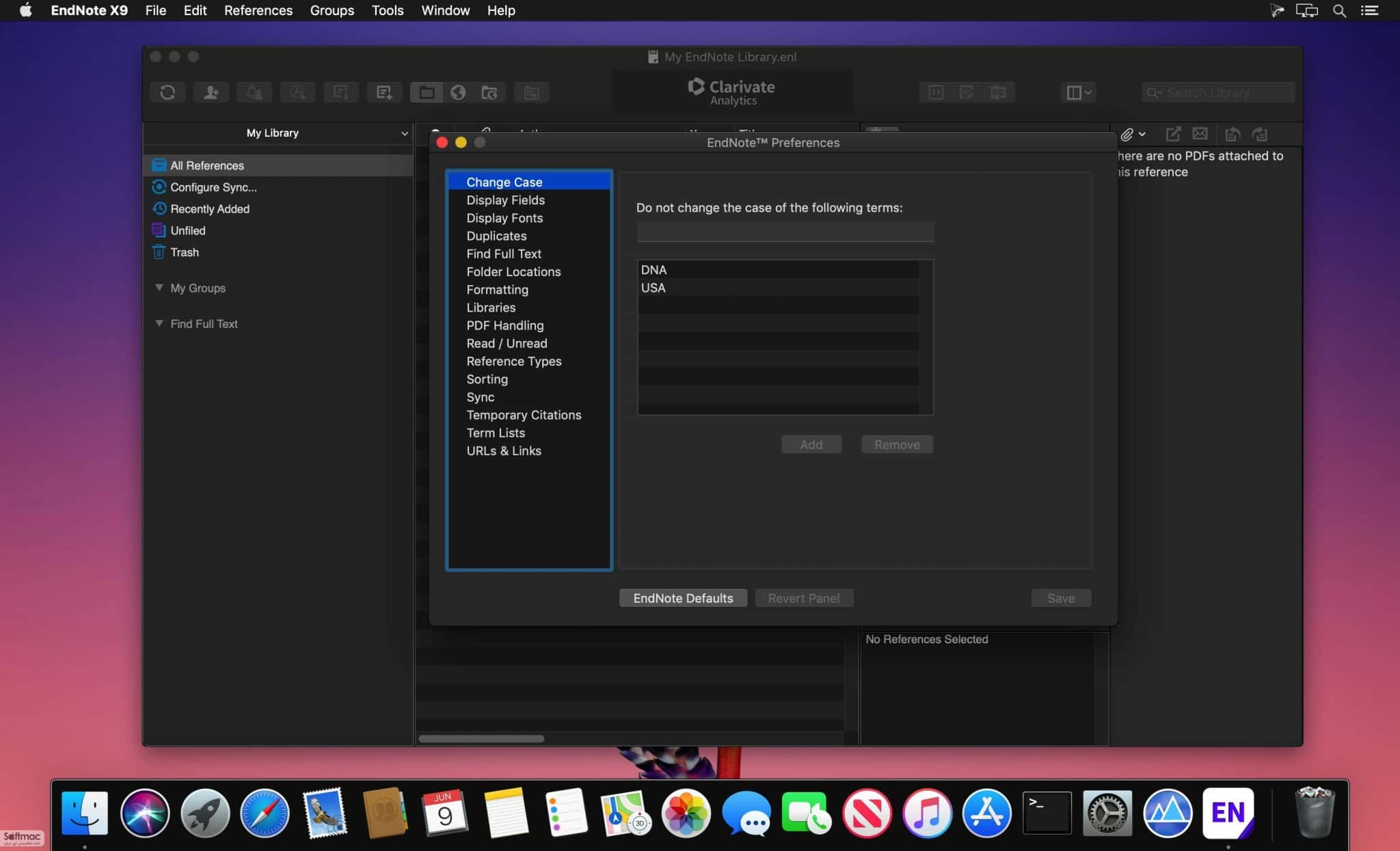Select Formatting preference panel

click(x=529, y=290)
